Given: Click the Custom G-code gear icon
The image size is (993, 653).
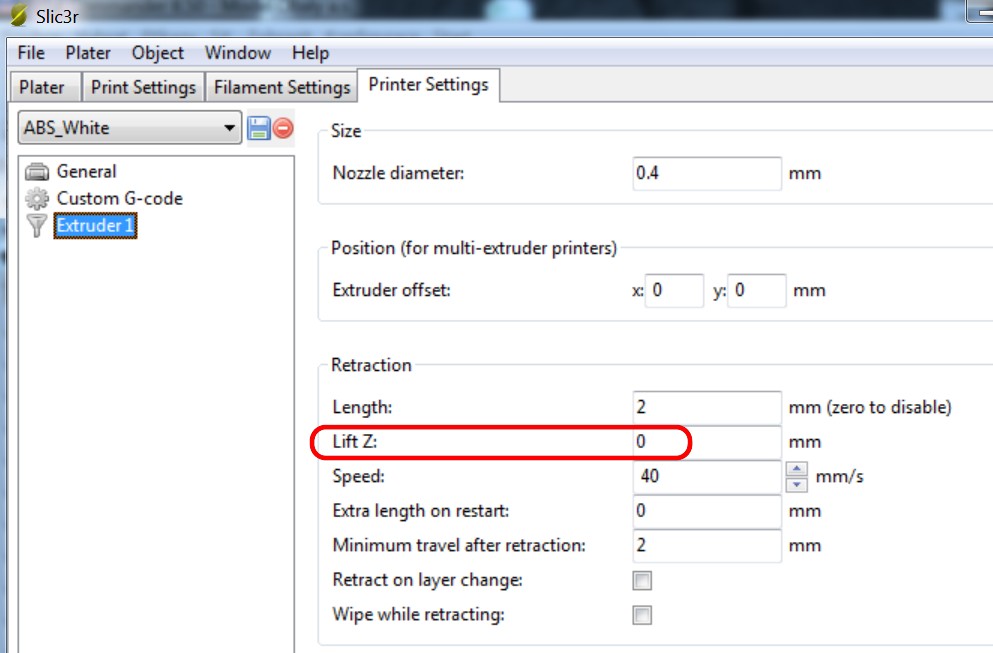Looking at the screenshot, I should 37,198.
